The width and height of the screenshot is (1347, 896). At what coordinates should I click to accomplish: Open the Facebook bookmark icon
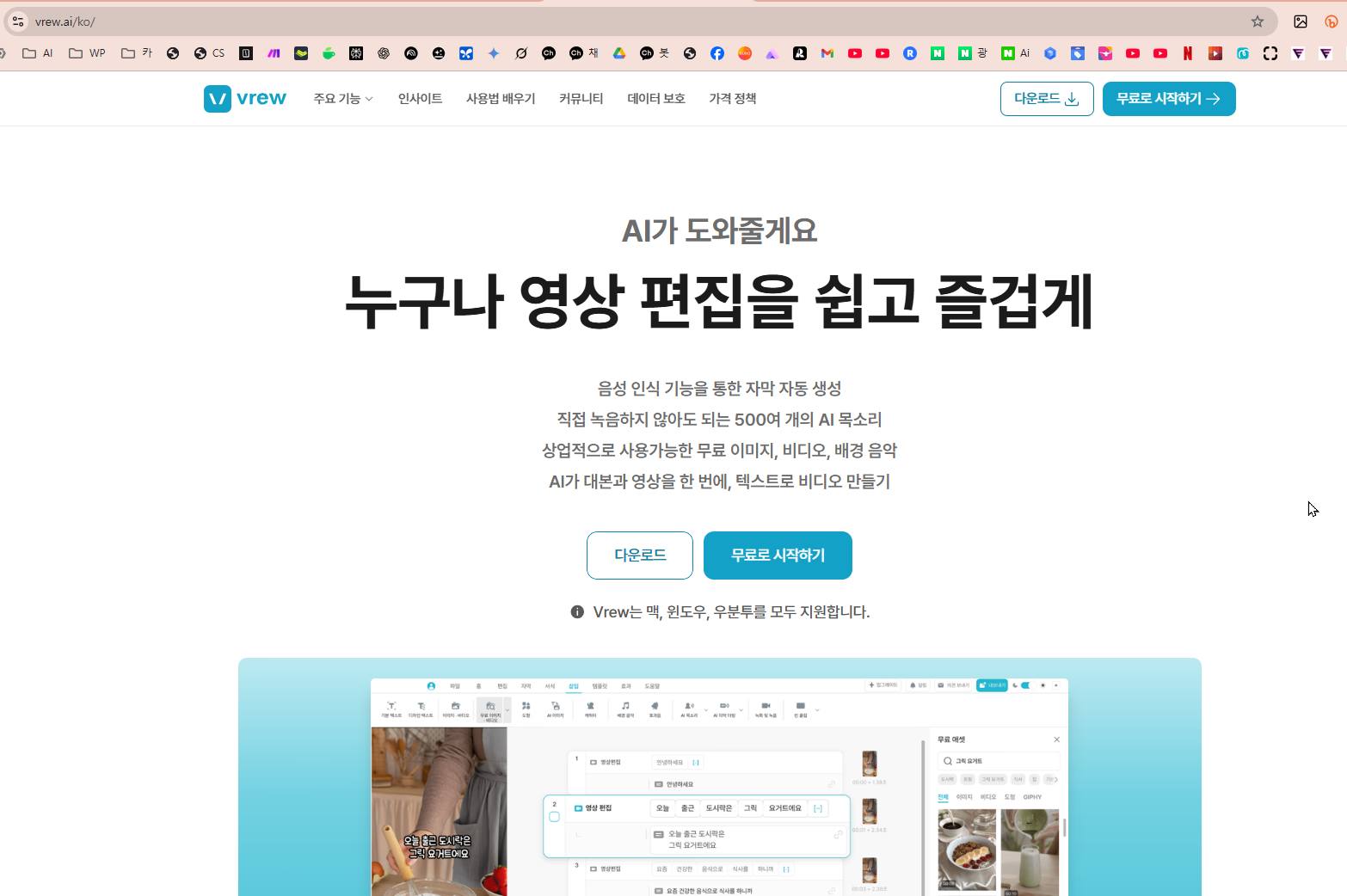point(717,53)
